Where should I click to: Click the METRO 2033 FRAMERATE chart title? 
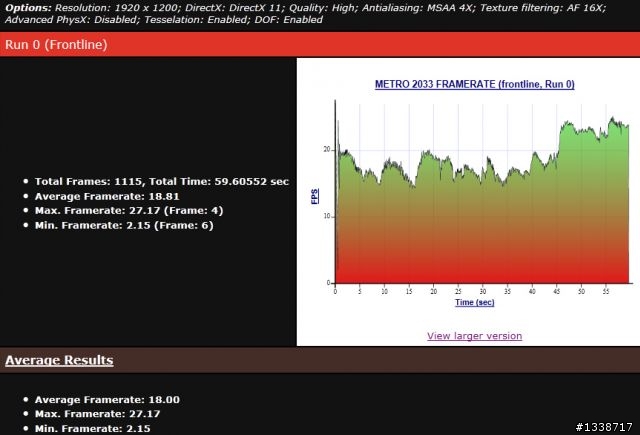[474, 84]
